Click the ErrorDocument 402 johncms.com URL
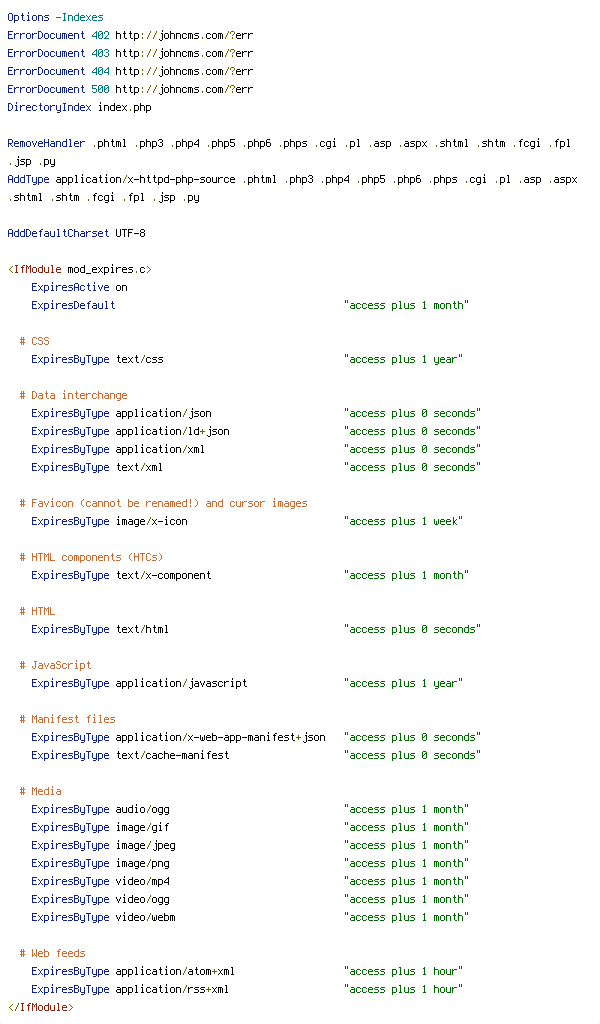 [184, 35]
